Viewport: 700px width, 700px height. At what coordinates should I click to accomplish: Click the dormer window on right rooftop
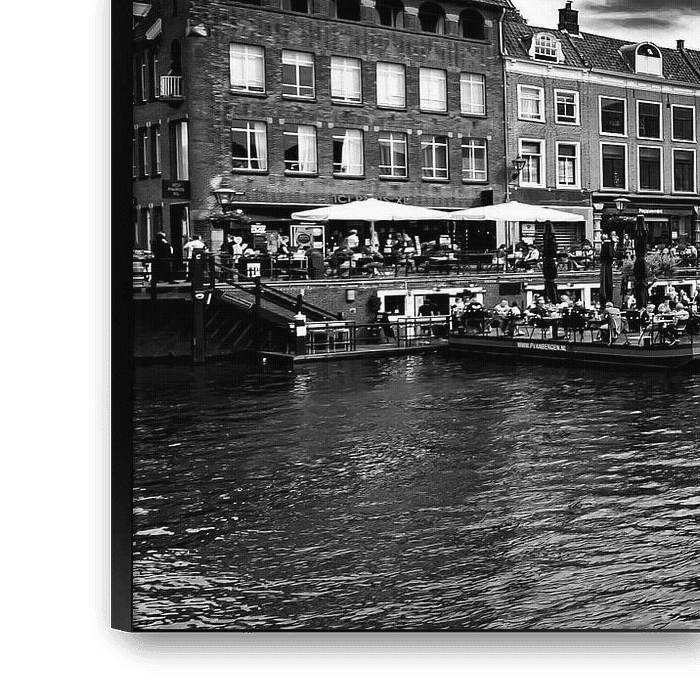click(545, 46)
